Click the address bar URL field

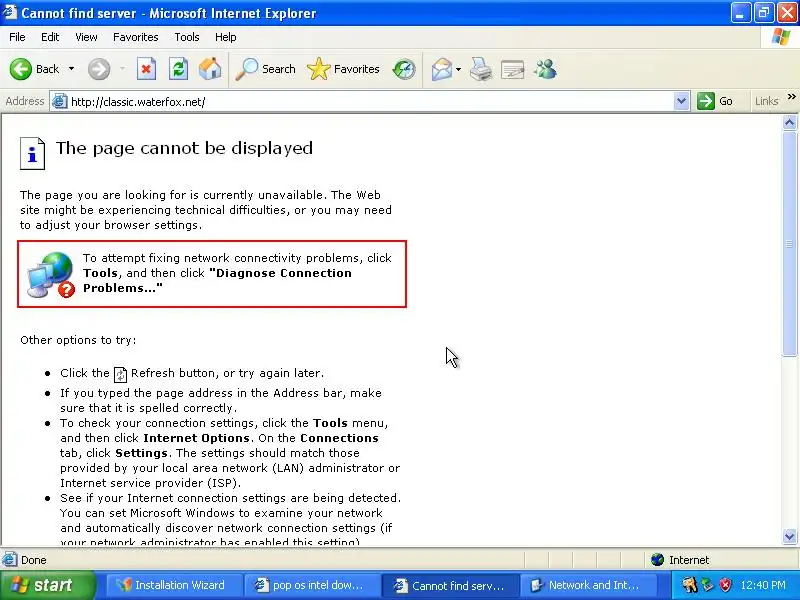pos(371,102)
